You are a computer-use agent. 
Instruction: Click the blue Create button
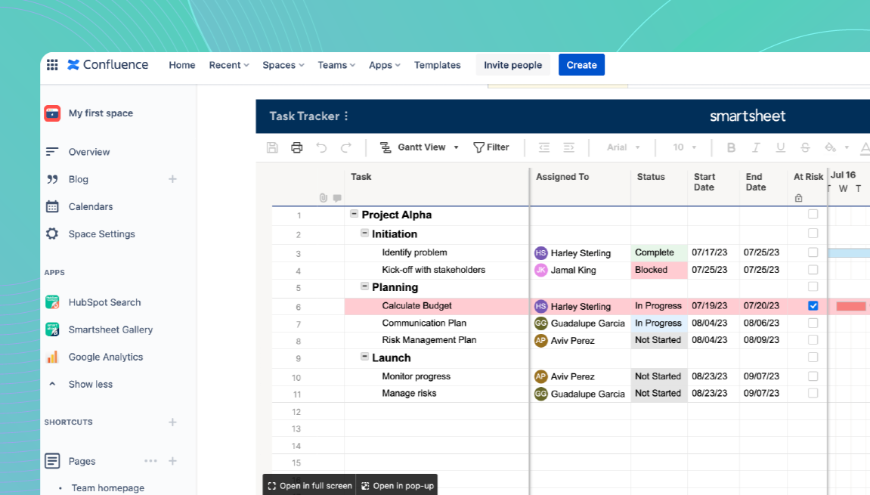tap(581, 65)
